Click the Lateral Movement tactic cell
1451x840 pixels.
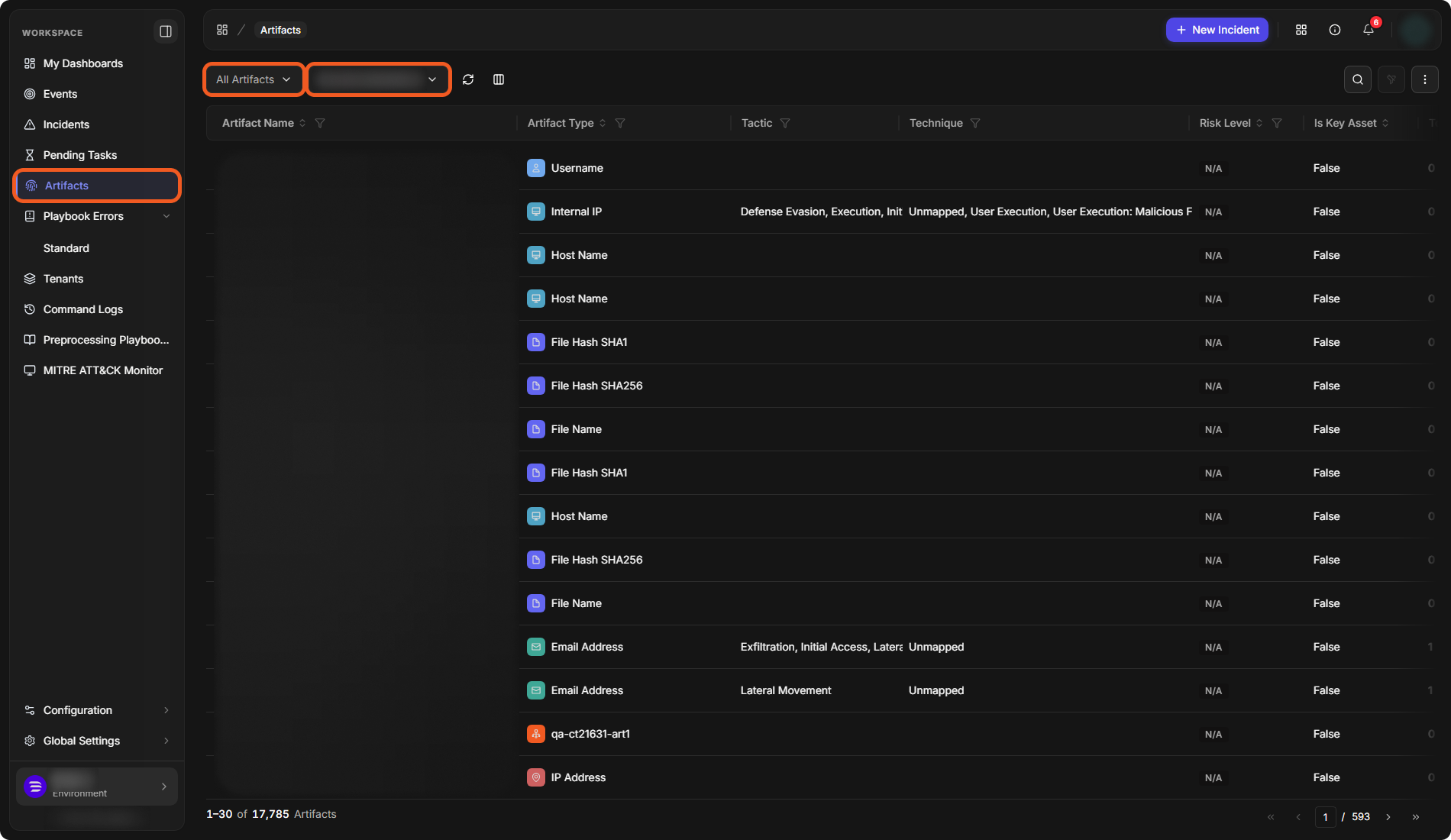pyautogui.click(x=786, y=690)
